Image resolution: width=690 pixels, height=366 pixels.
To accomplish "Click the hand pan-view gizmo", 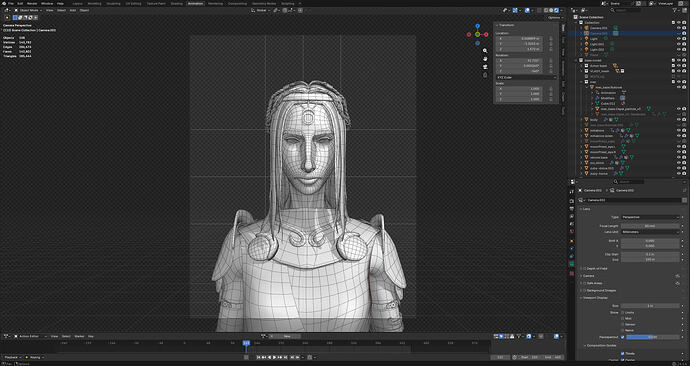I will (485, 59).
